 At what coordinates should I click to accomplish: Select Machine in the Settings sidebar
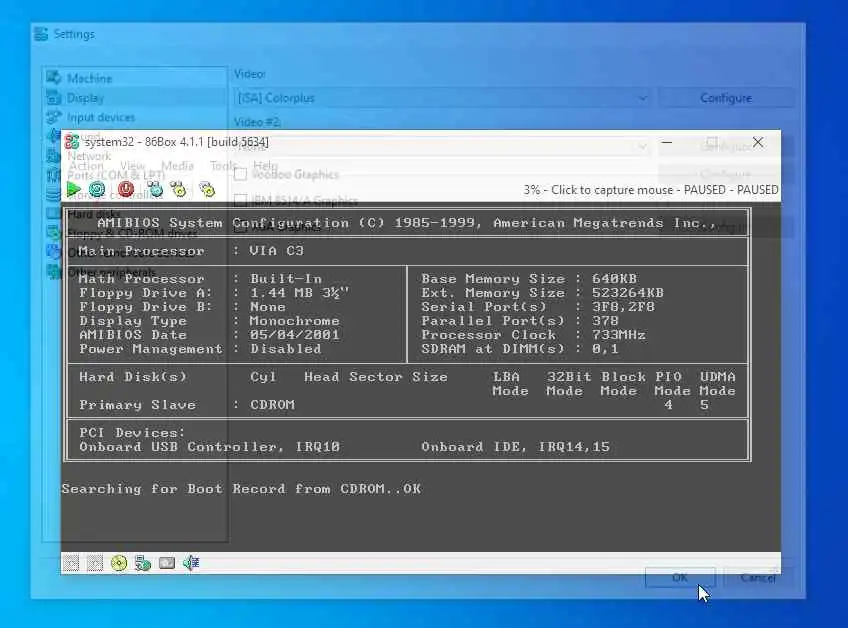coord(135,78)
